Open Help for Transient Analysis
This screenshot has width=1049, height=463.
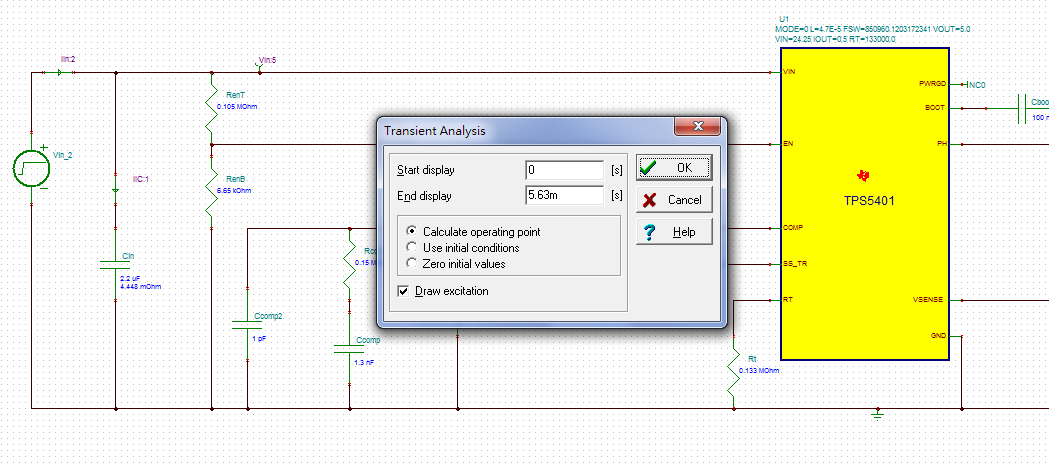674,232
